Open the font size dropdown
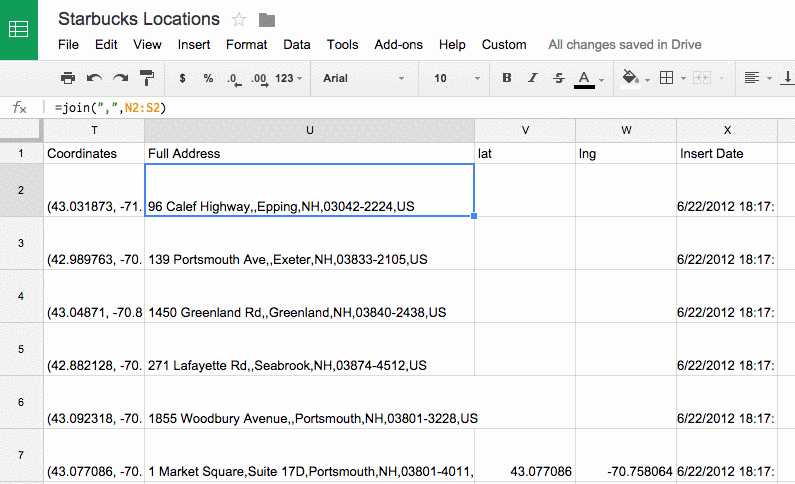 click(x=454, y=78)
